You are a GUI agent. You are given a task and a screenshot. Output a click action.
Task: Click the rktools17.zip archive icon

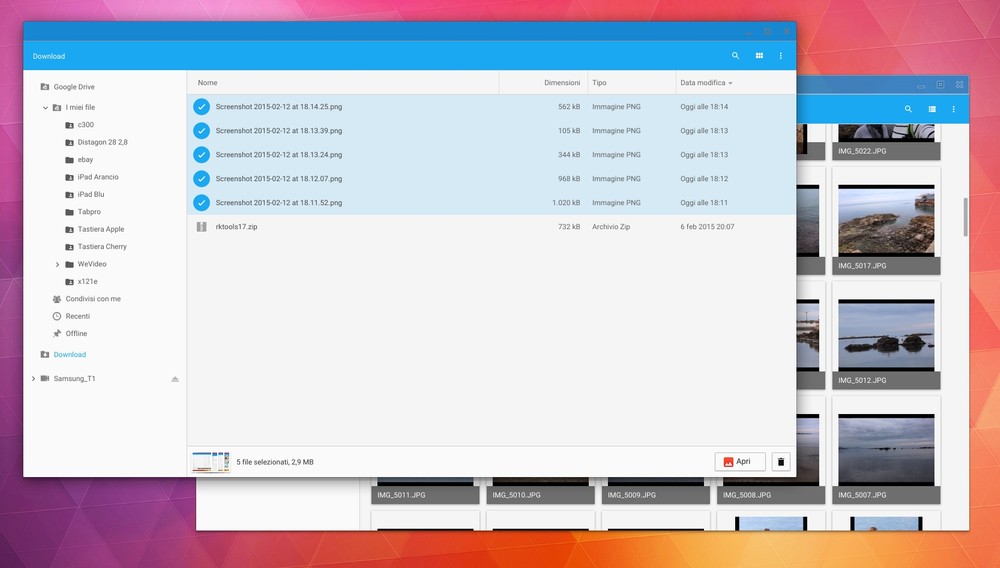pos(202,226)
